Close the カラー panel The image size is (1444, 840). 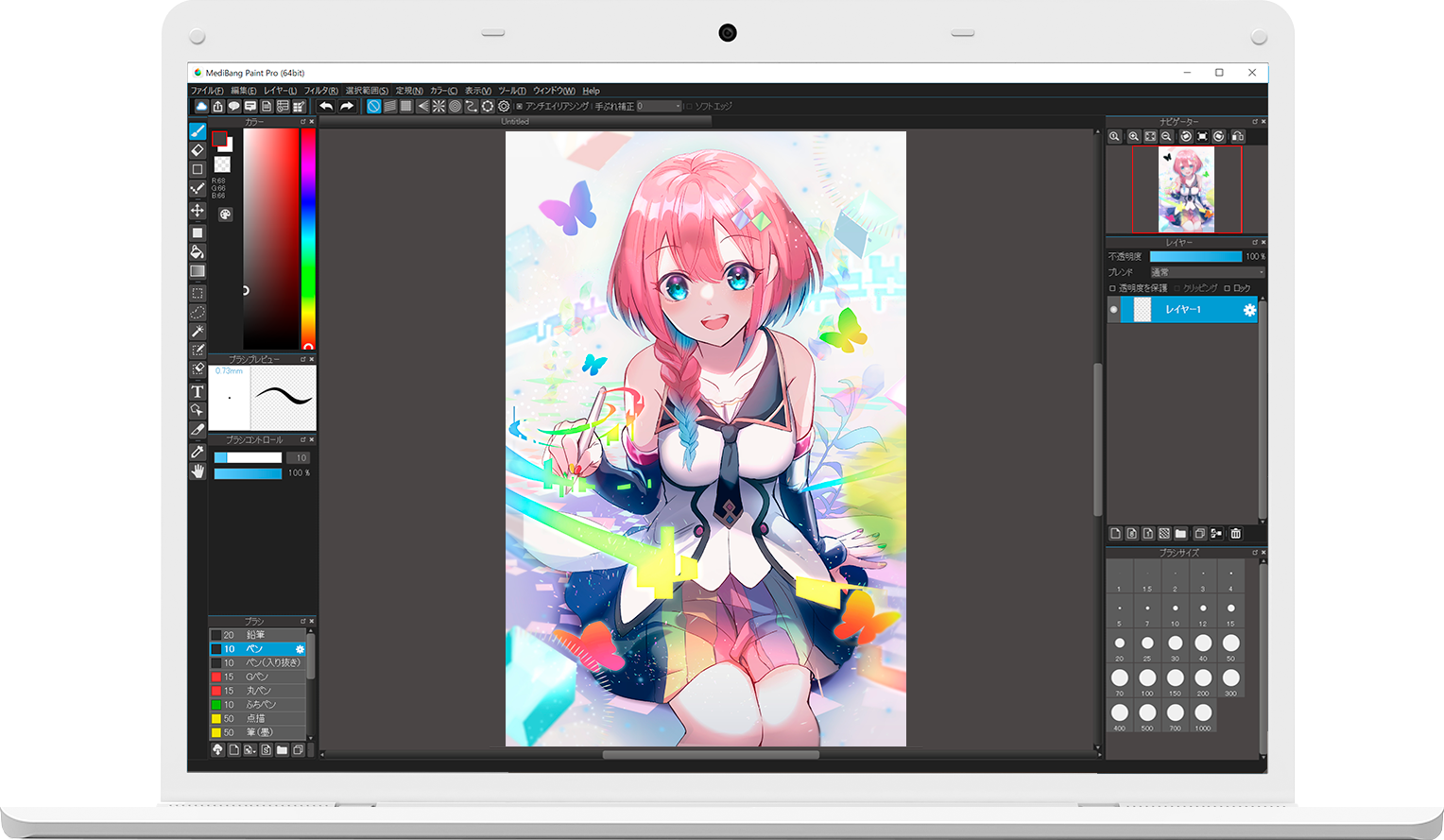[312, 122]
